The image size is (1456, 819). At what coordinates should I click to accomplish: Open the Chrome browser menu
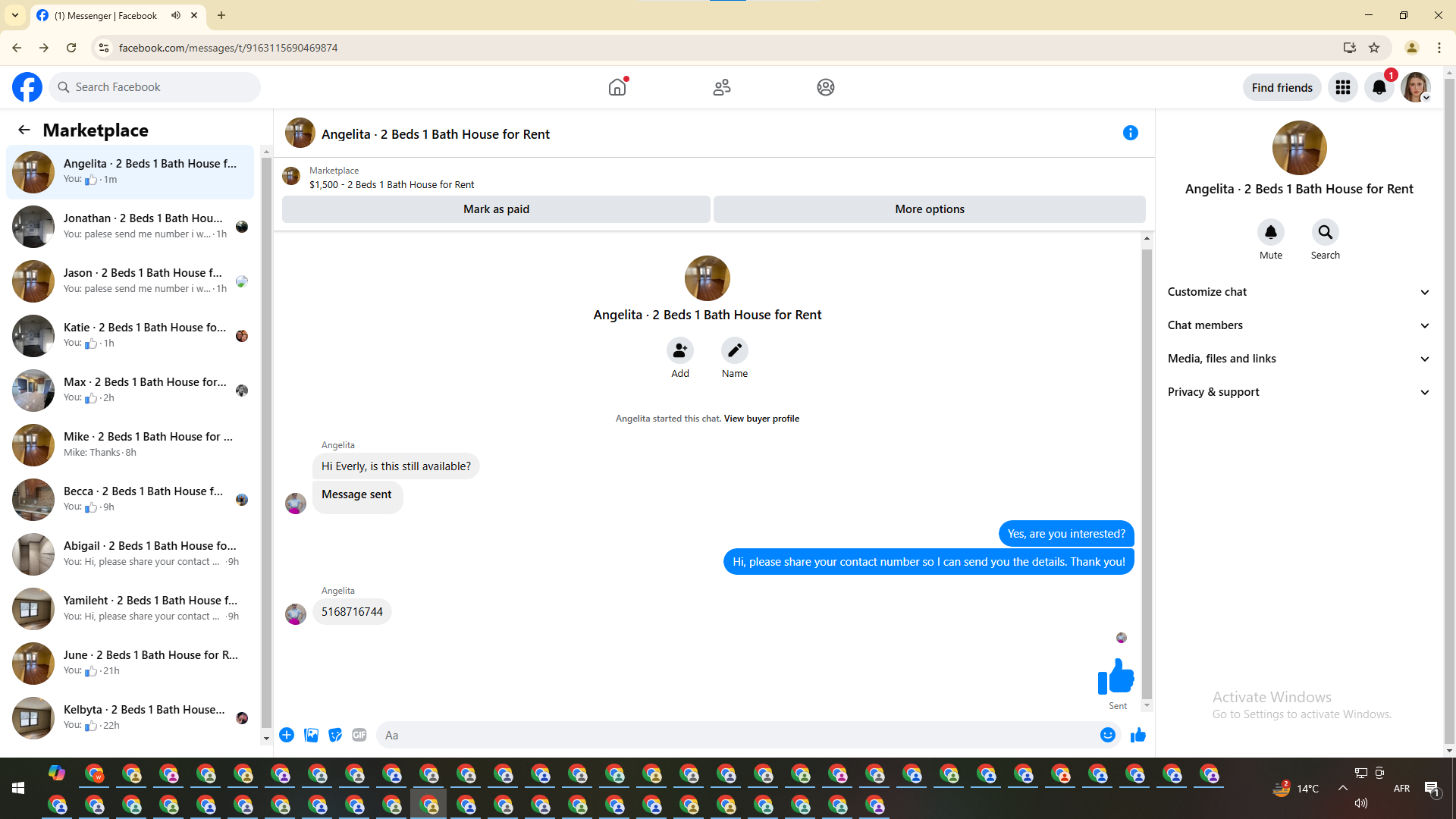(1439, 48)
